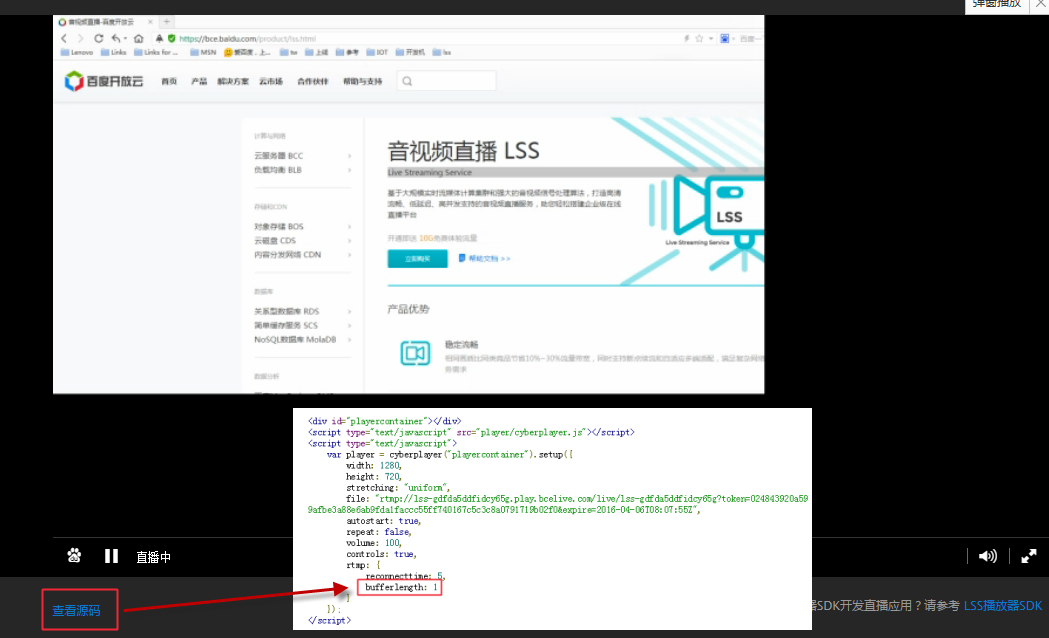This screenshot has height=638, width=1049.
Task: Click the 直播中 live status label
Action: coord(154,557)
